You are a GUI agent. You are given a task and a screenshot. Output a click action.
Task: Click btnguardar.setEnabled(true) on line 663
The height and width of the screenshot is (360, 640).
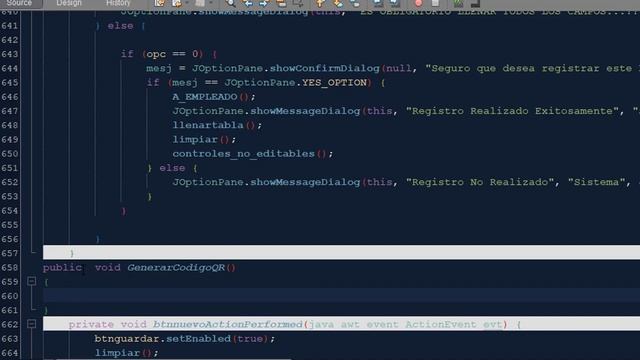[184, 339]
